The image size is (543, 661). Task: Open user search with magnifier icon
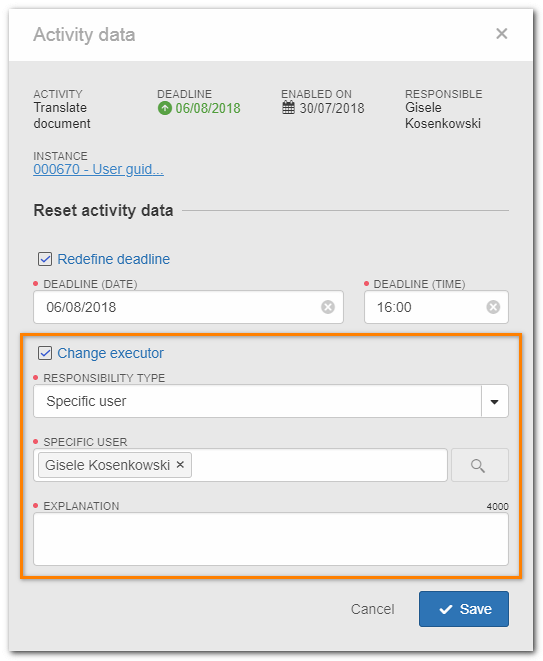pyautogui.click(x=480, y=465)
